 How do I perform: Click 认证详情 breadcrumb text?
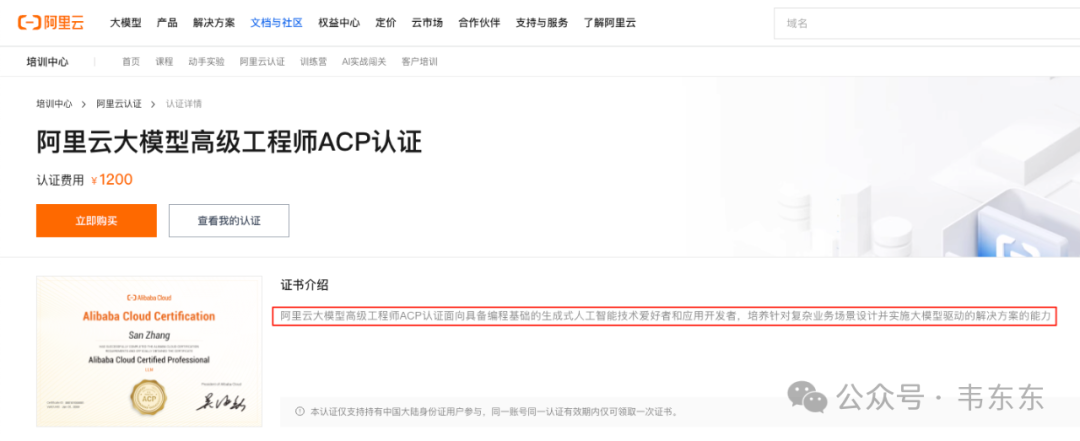[184, 104]
